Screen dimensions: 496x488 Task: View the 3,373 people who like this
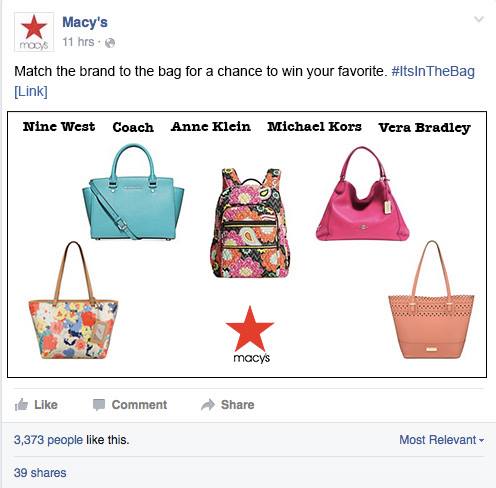48,440
